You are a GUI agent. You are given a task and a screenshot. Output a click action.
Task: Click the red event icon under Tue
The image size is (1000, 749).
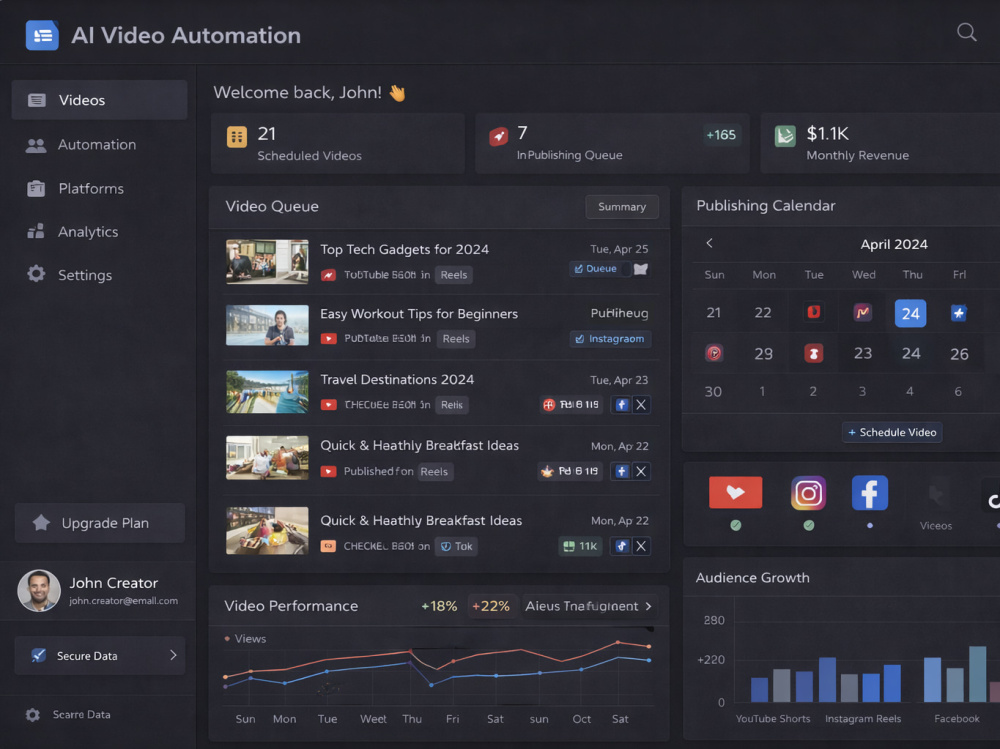click(814, 312)
